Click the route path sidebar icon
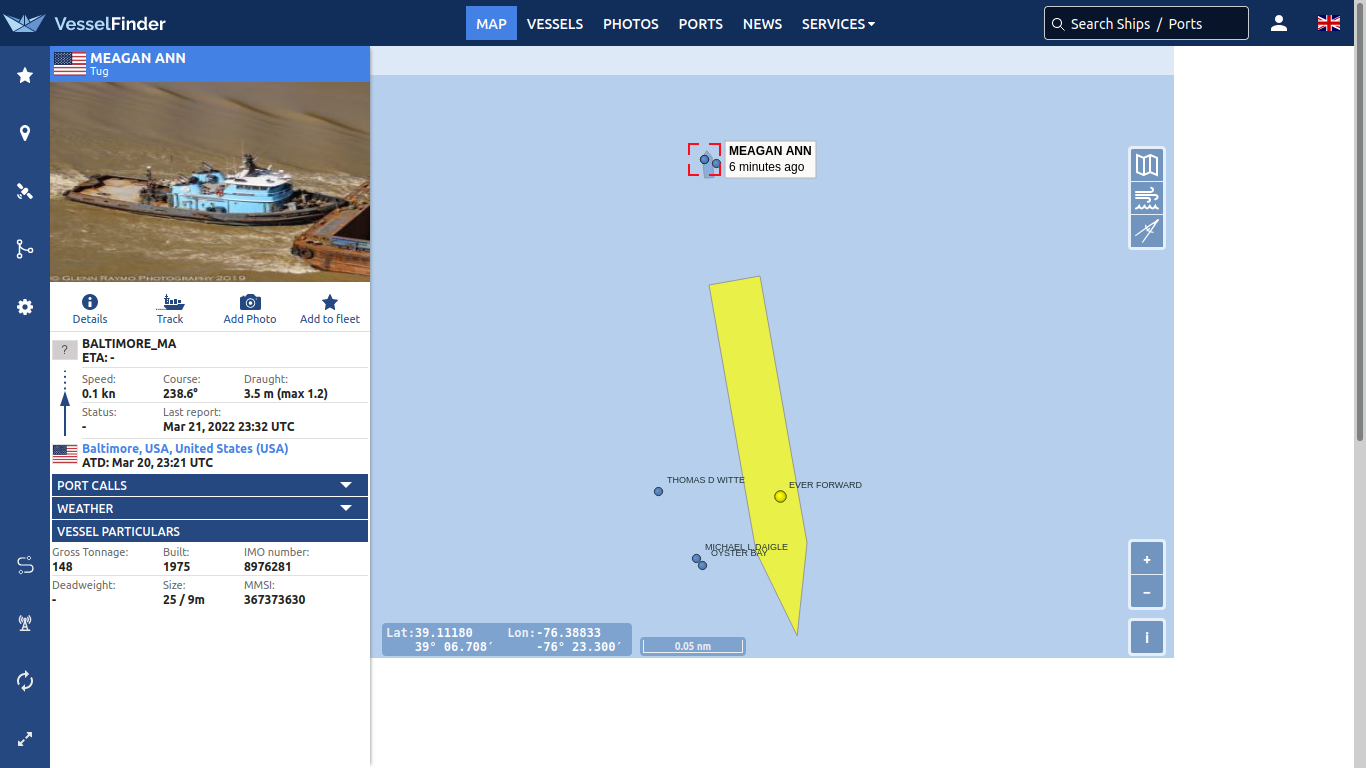Viewport: 1366px width, 768px height. (x=25, y=565)
